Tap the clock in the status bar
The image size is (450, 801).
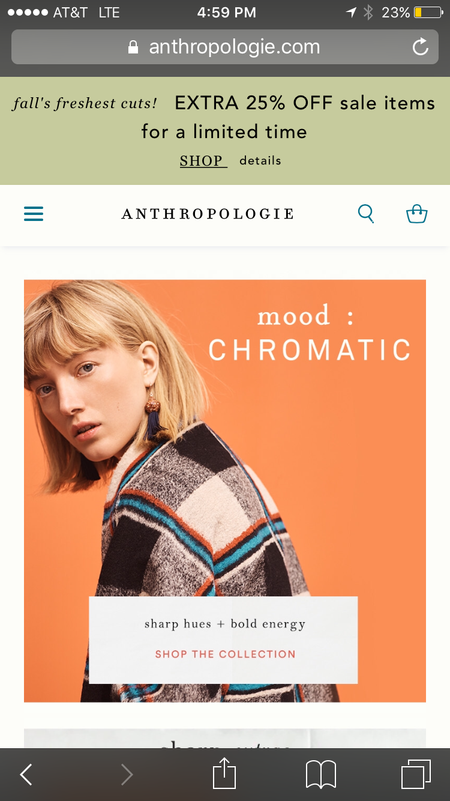click(226, 12)
